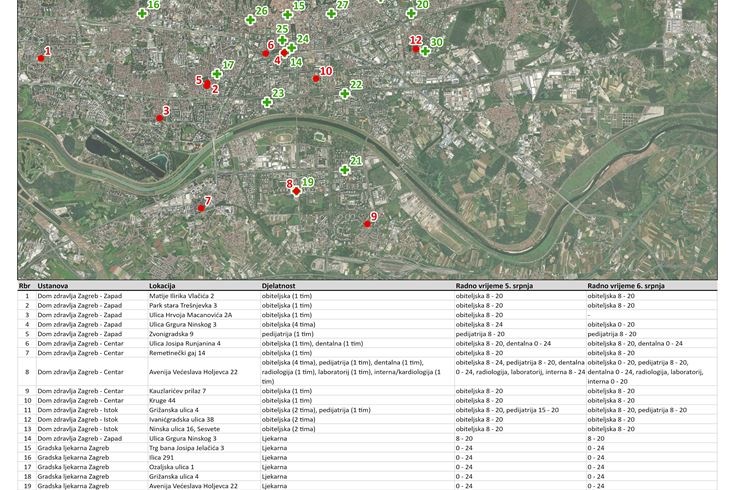Select green pharmacy cross 26
Image resolution: width=735 pixels, height=490 pixels.
coord(250,20)
